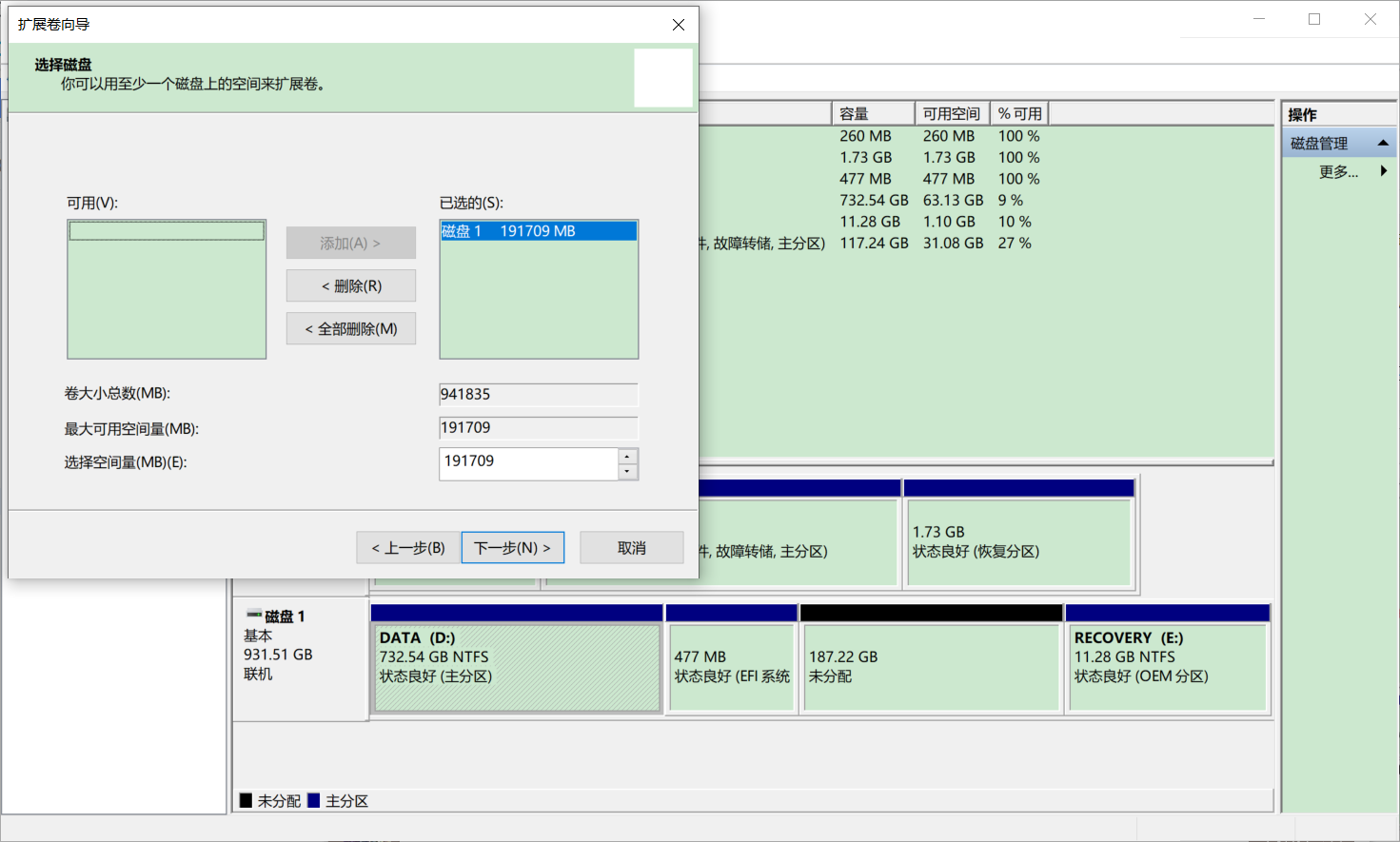Maximize the Disk Management window
This screenshot has height=842, width=1400.
(x=1314, y=19)
